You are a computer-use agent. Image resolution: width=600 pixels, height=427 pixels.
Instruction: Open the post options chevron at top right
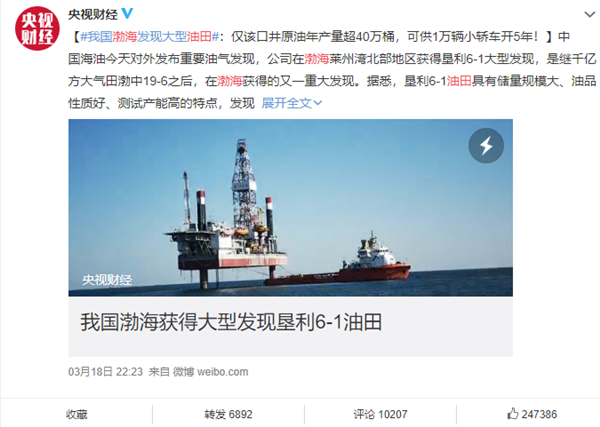(x=590, y=15)
